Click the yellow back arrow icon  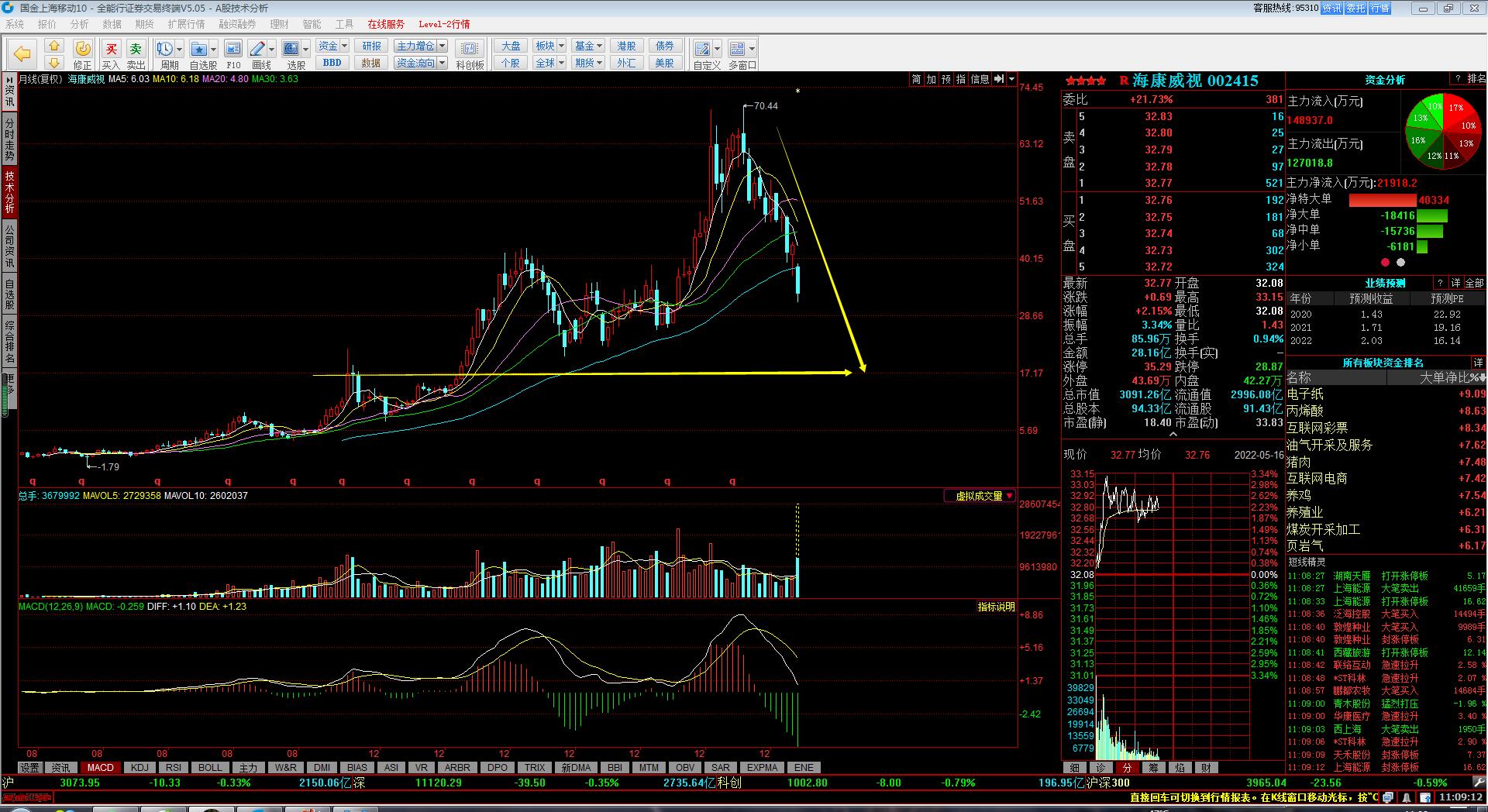point(22,53)
